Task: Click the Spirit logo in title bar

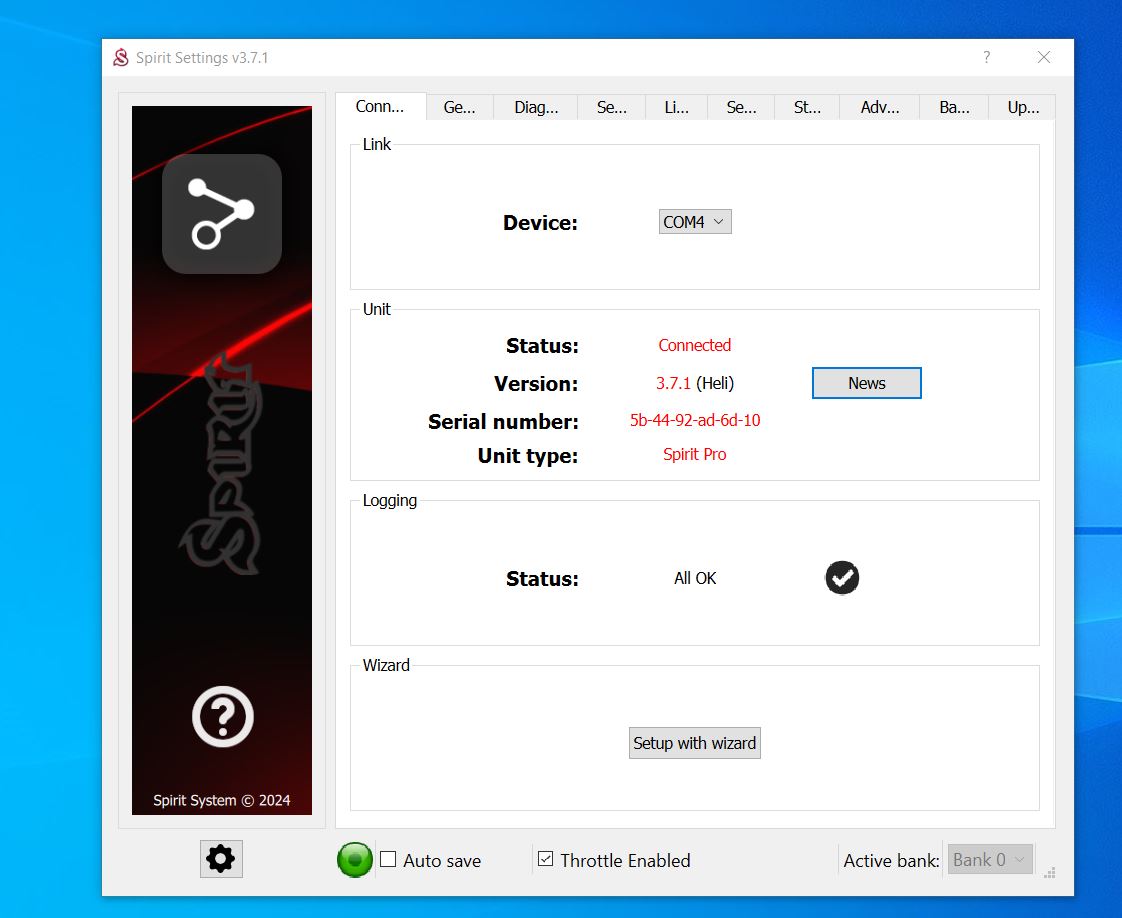Action: (121, 58)
